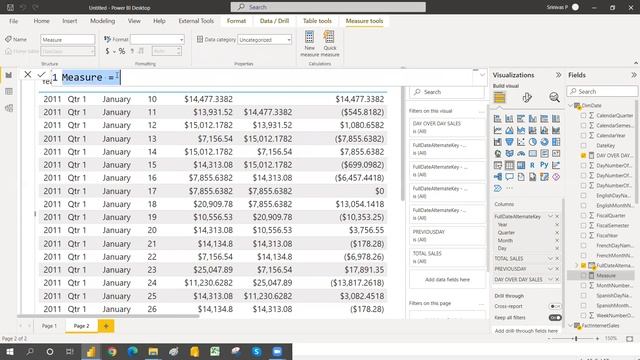Choose the table visual icon
Image resolution: width=640 pixels, height=360 pixels.
click(x=509, y=165)
